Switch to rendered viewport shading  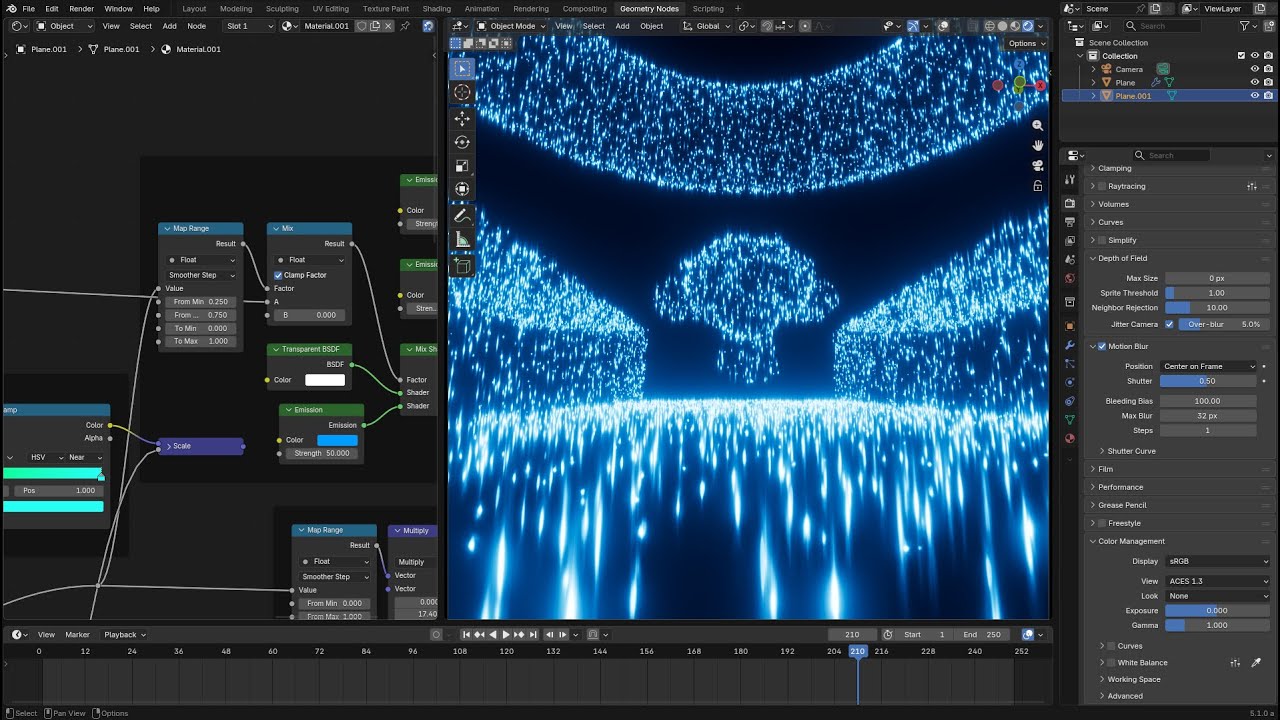[1027, 26]
